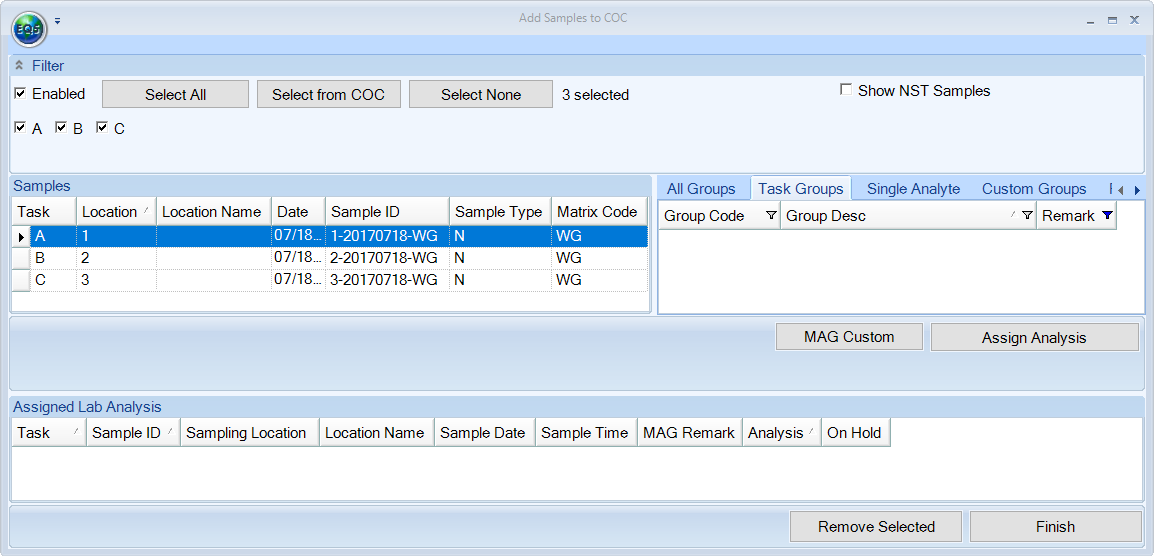Image resolution: width=1154 pixels, height=556 pixels.
Task: Open Group Code column filter icon
Action: [x=770, y=216]
